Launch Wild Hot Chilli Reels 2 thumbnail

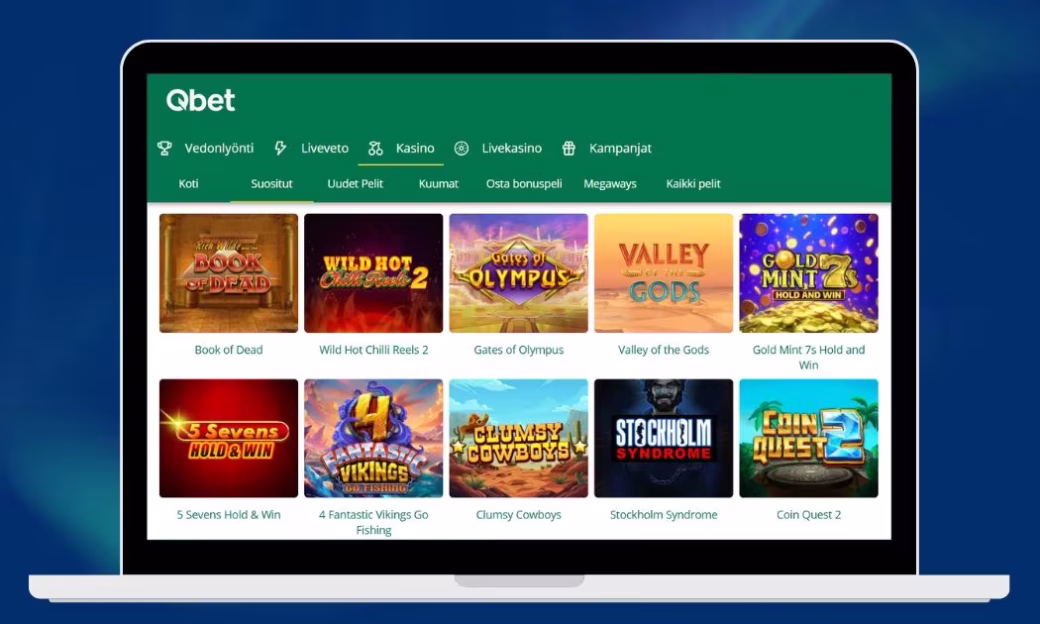(373, 273)
